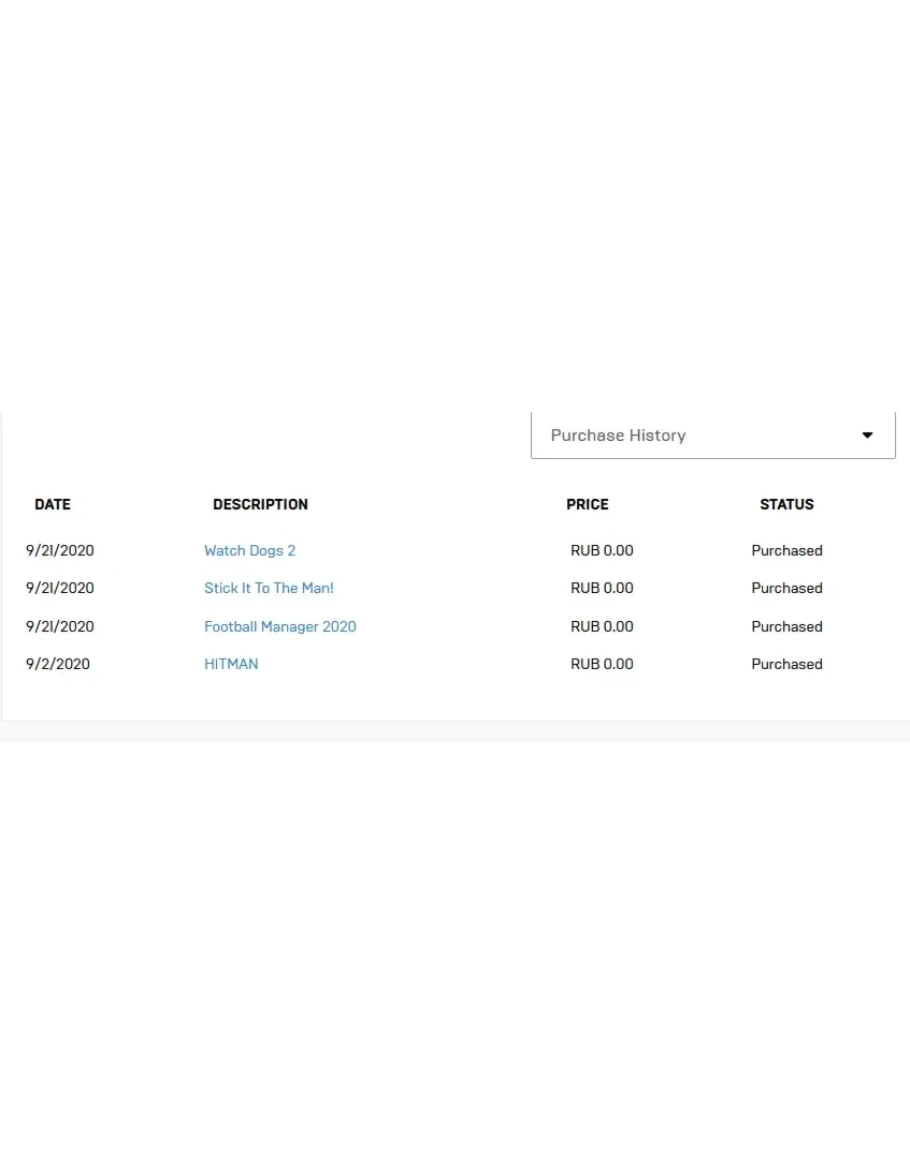Click the date in the Watch Dogs 2 row
This screenshot has height=1155, width=910.
tap(60, 551)
